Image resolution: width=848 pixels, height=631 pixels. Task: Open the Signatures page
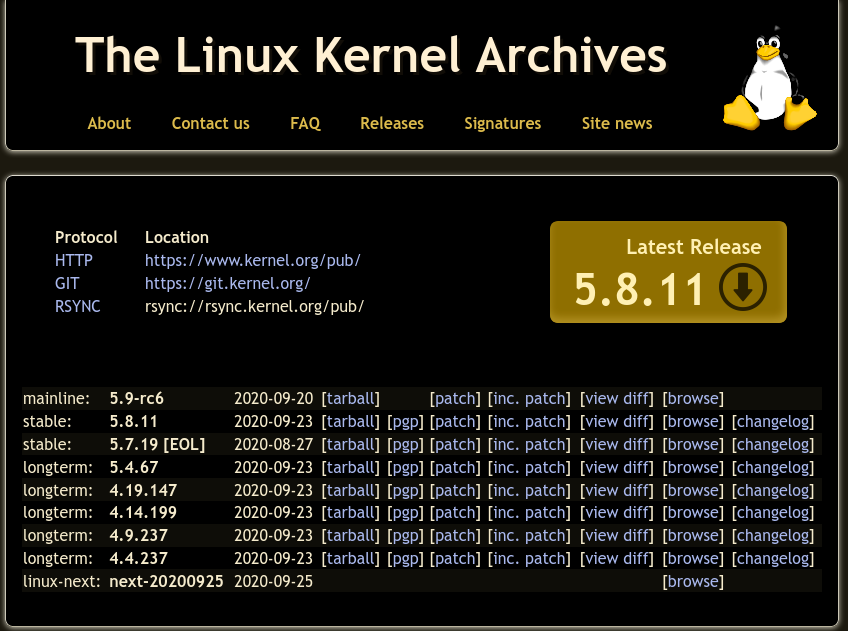(x=502, y=123)
